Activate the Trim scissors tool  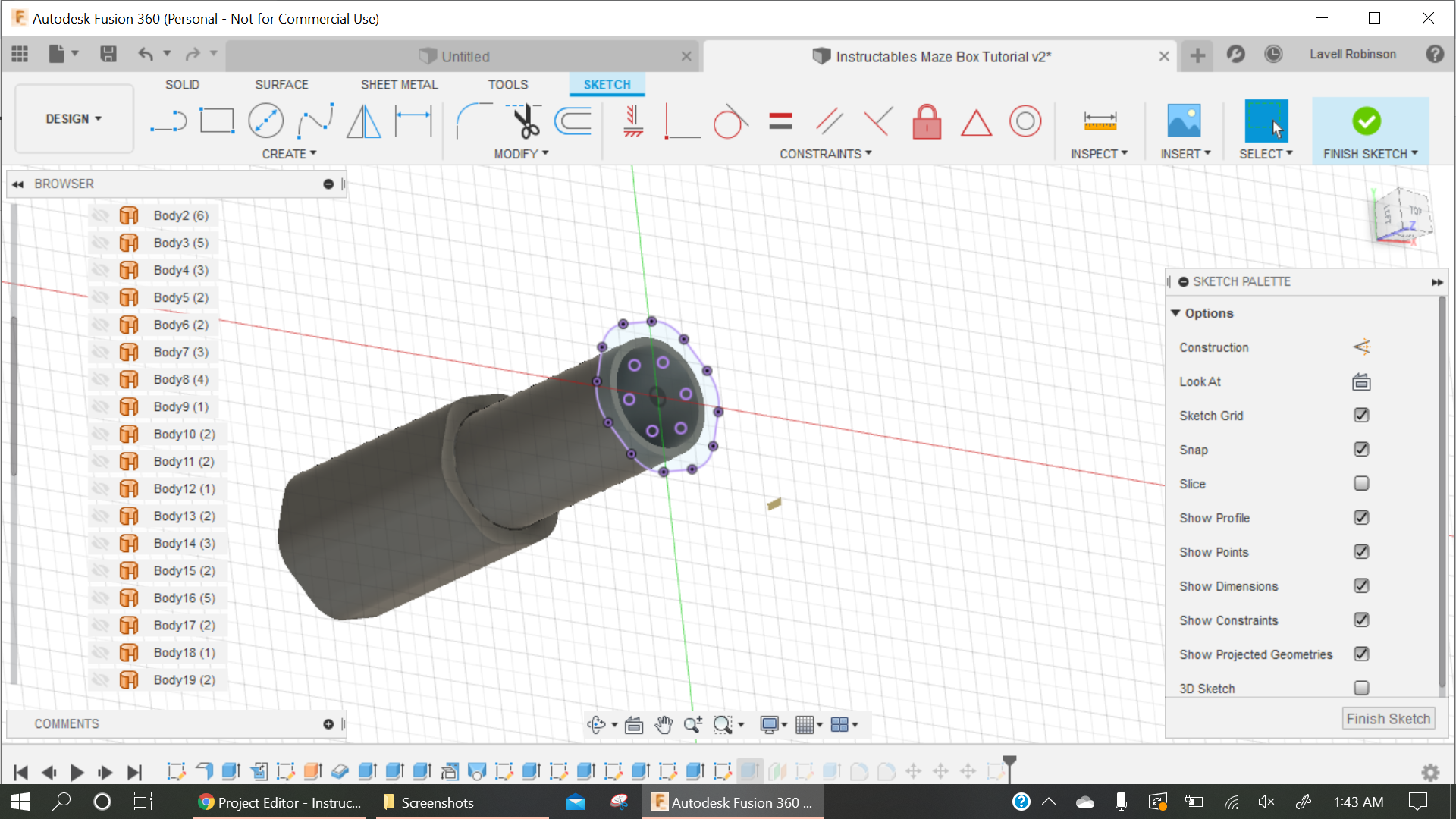[x=525, y=121]
